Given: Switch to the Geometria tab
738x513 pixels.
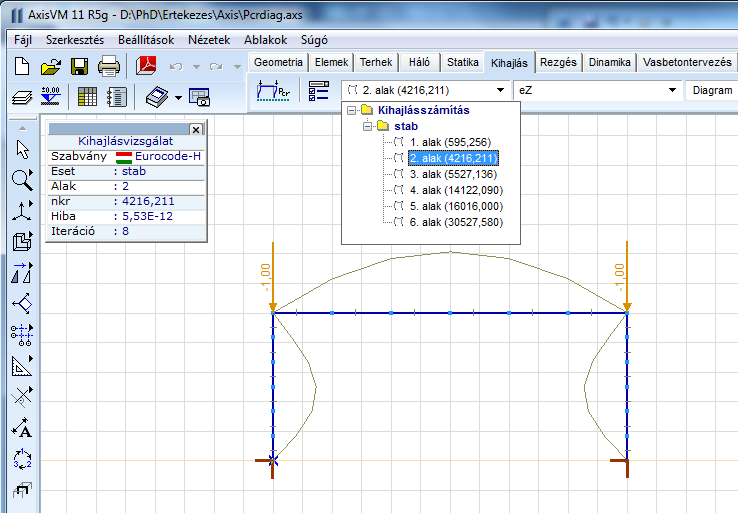Looking at the screenshot, I should pyautogui.click(x=278, y=62).
